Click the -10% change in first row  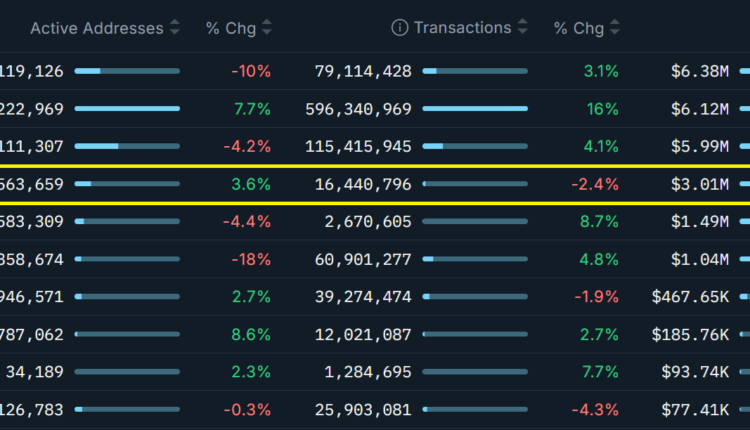coord(250,71)
